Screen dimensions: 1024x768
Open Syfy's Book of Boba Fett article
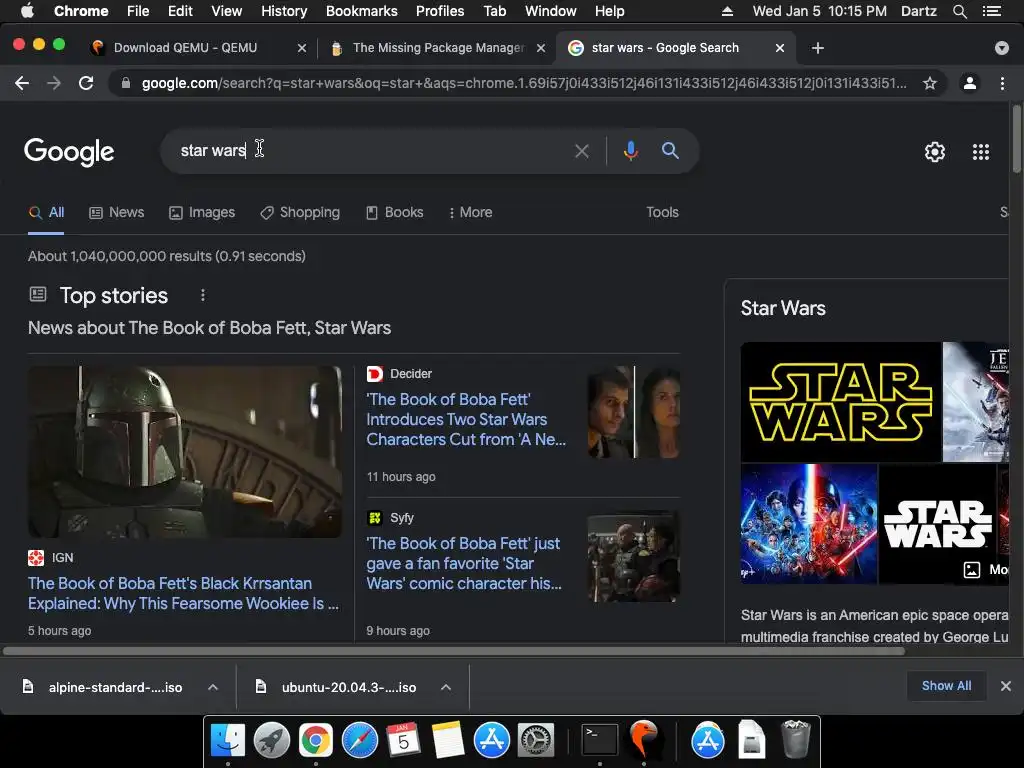click(464, 564)
